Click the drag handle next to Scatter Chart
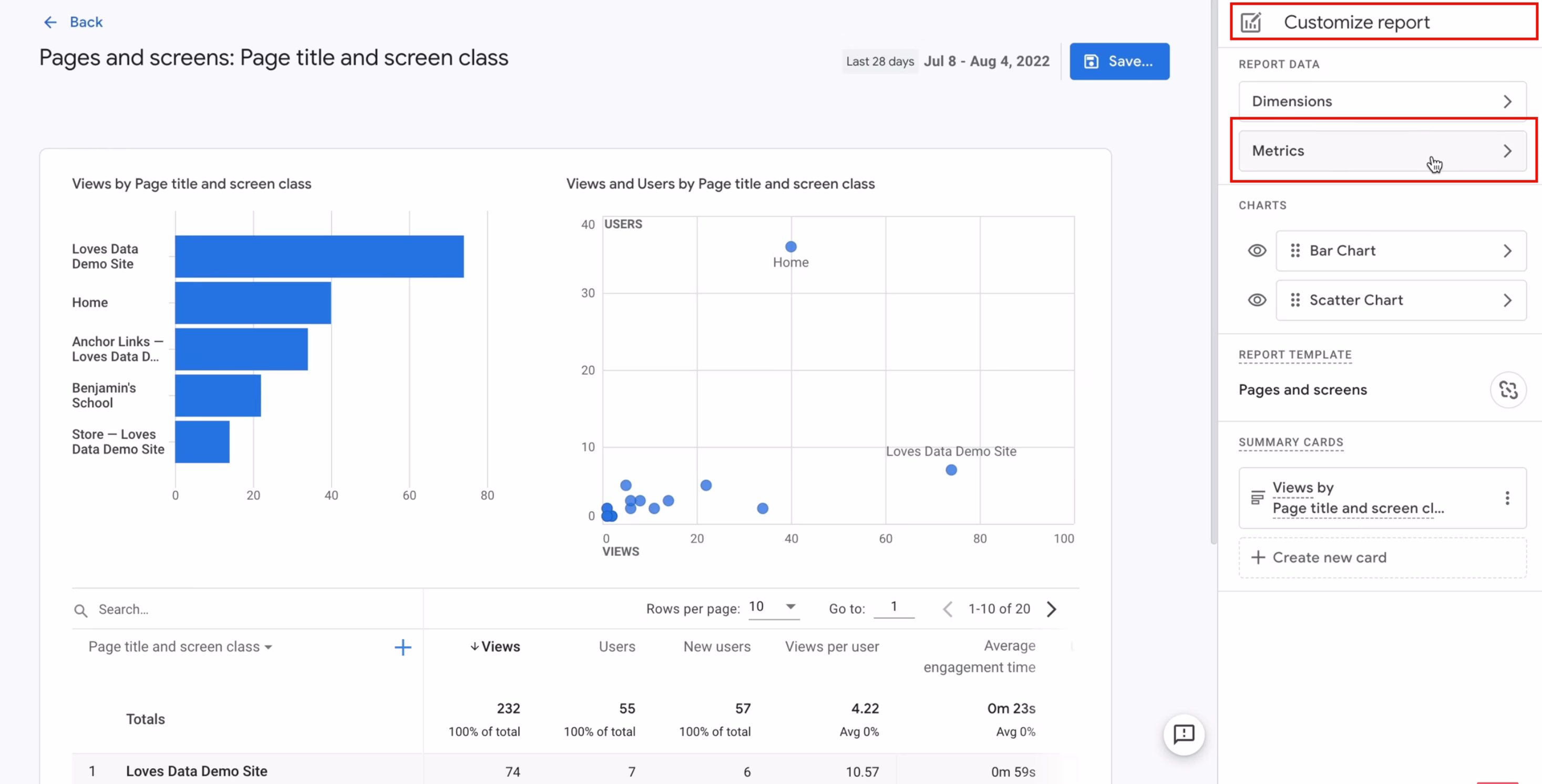The height and width of the screenshot is (784, 1542). pyautogui.click(x=1296, y=300)
